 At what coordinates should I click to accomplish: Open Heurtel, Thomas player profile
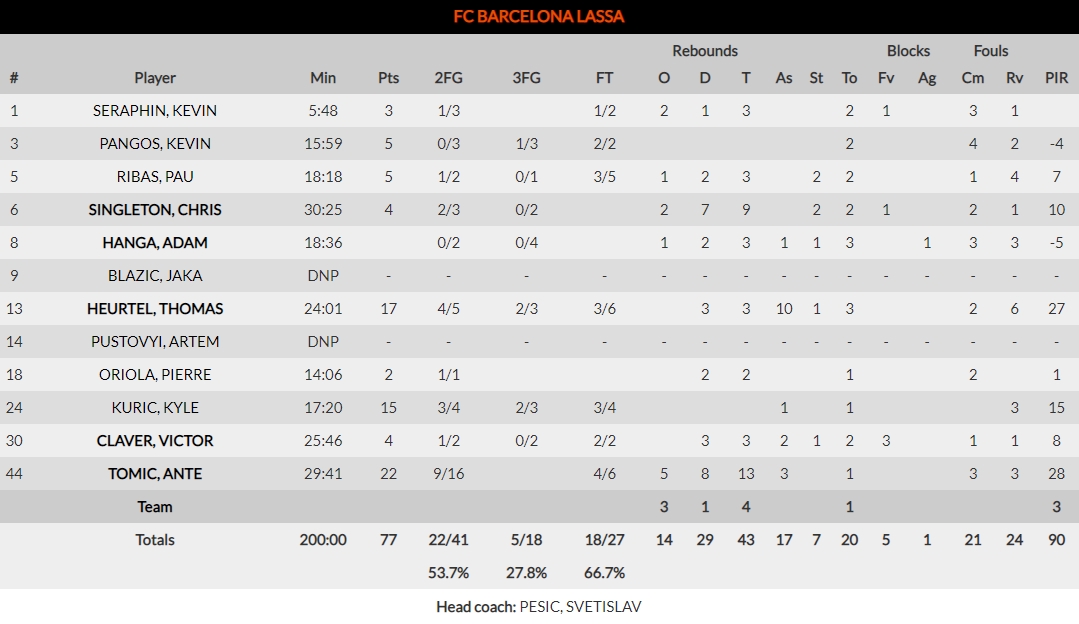155,309
